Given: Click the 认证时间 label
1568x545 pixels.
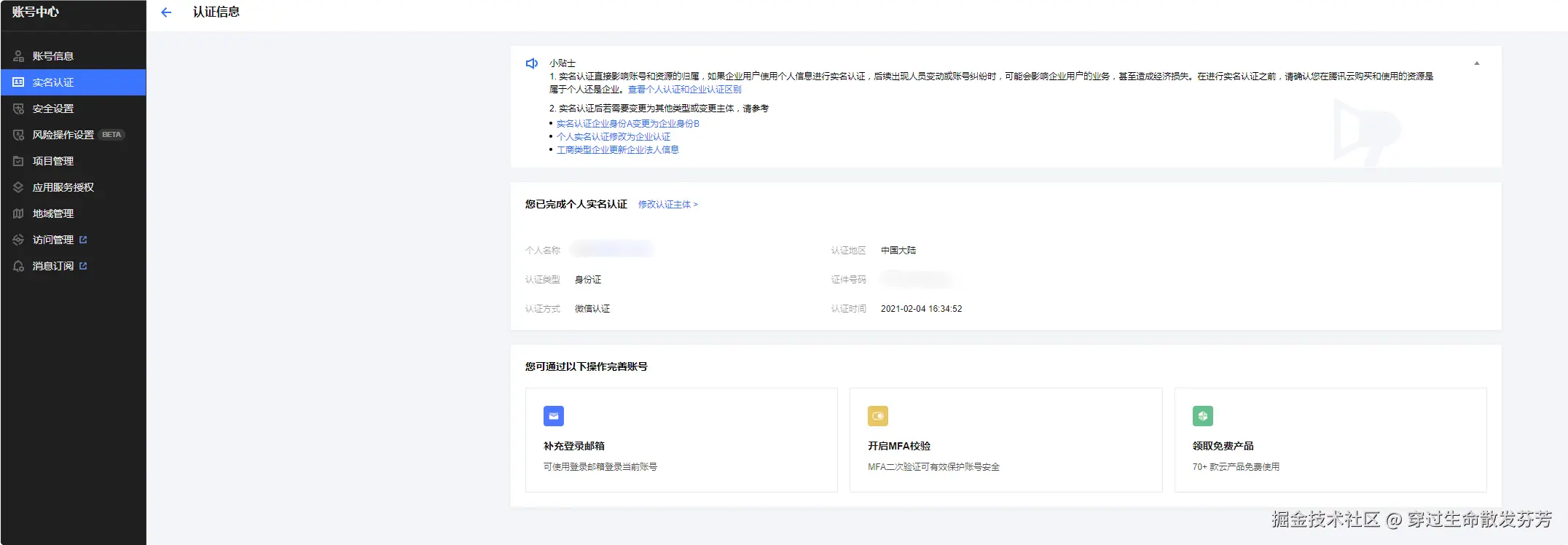Looking at the screenshot, I should pos(849,309).
